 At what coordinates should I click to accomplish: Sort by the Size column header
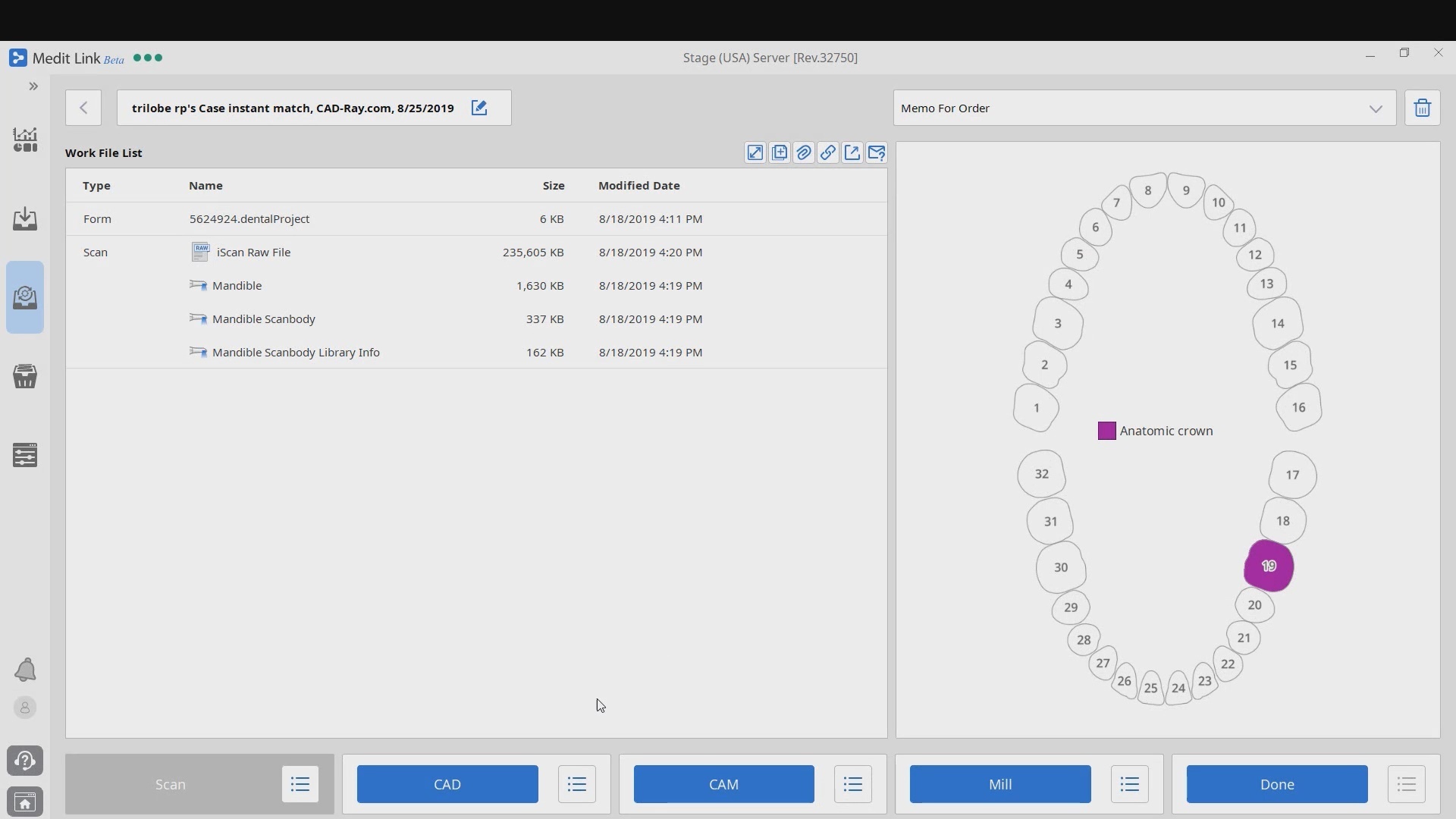553,186
